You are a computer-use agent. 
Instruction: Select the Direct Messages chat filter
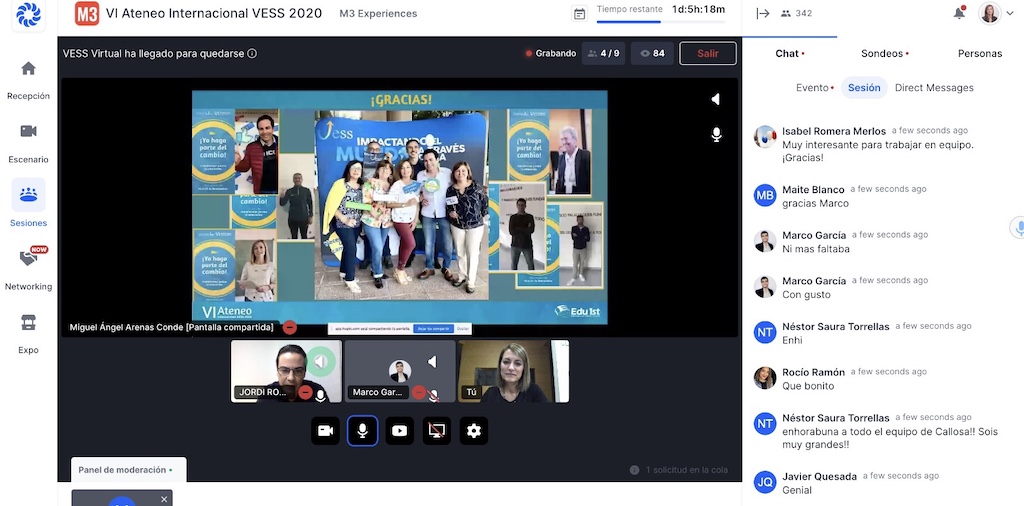click(x=933, y=88)
